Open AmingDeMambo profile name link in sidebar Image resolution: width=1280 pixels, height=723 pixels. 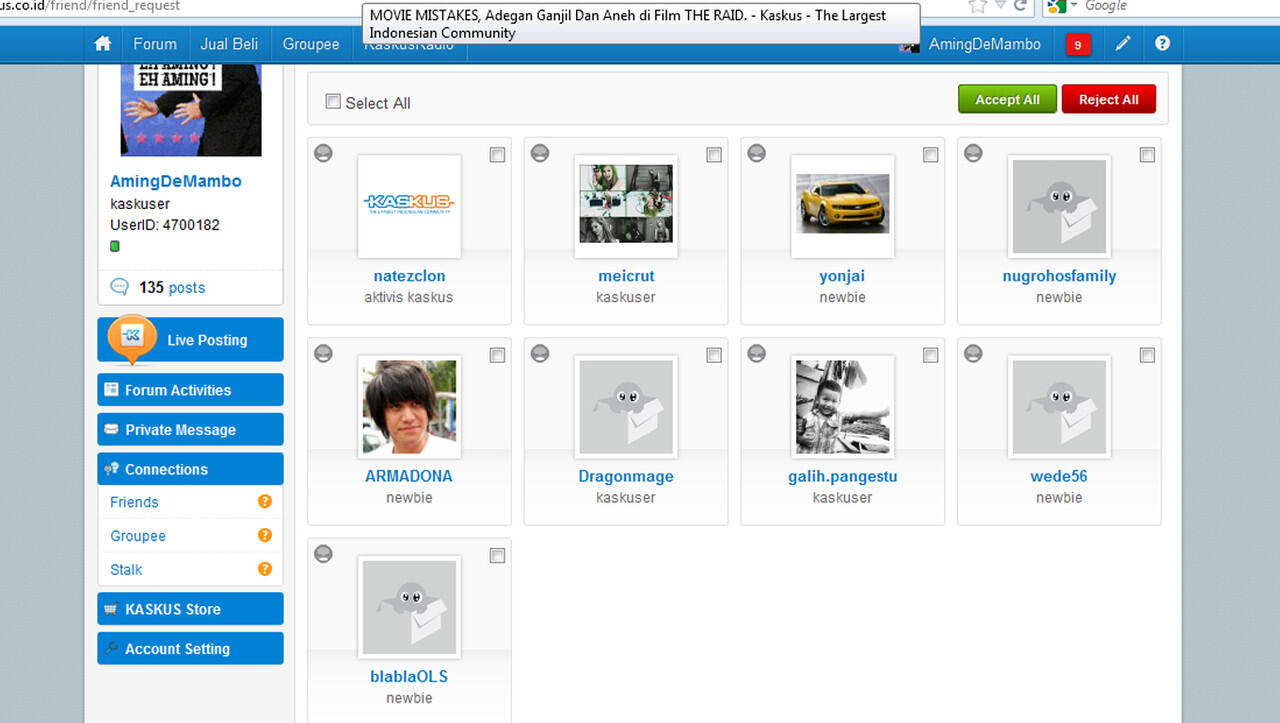pos(176,181)
